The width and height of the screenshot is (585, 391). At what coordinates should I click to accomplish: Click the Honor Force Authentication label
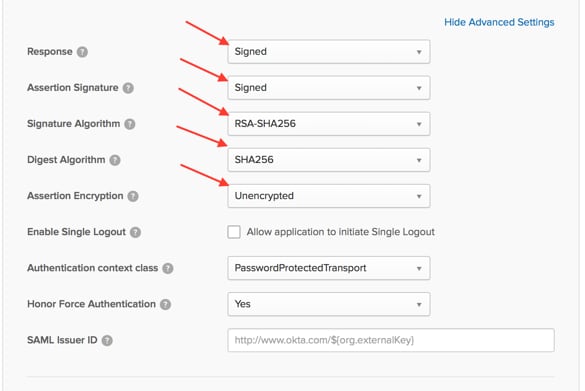(x=91, y=304)
